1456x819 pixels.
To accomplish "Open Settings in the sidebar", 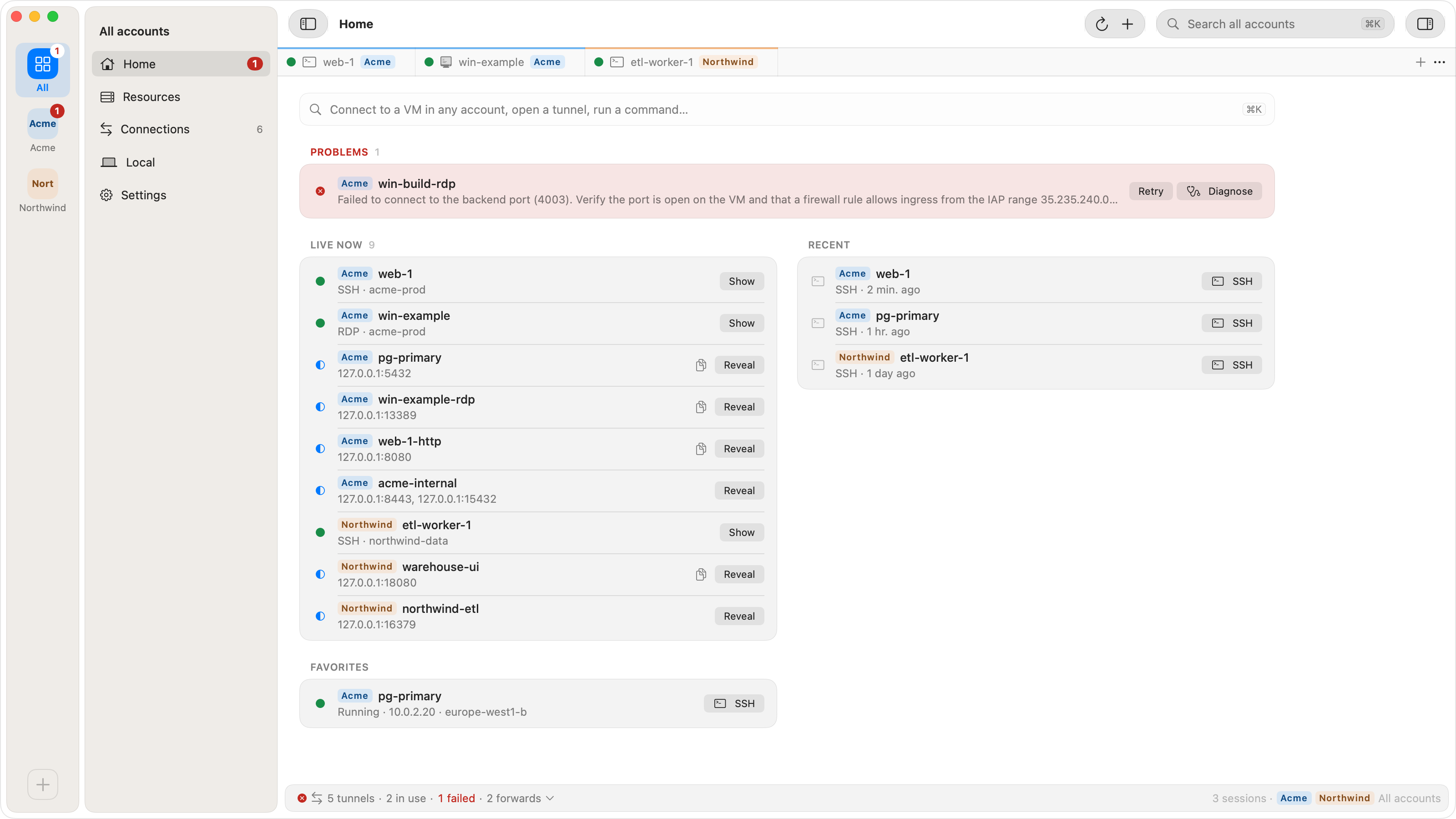I will [x=181, y=195].
